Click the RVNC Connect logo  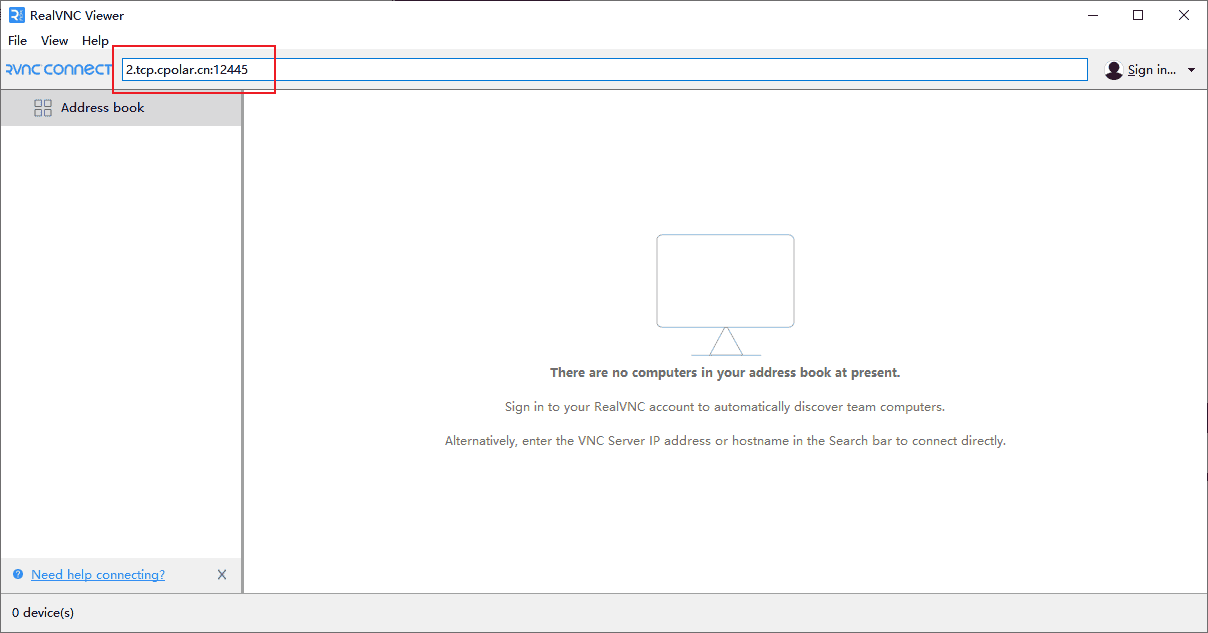[58, 70]
